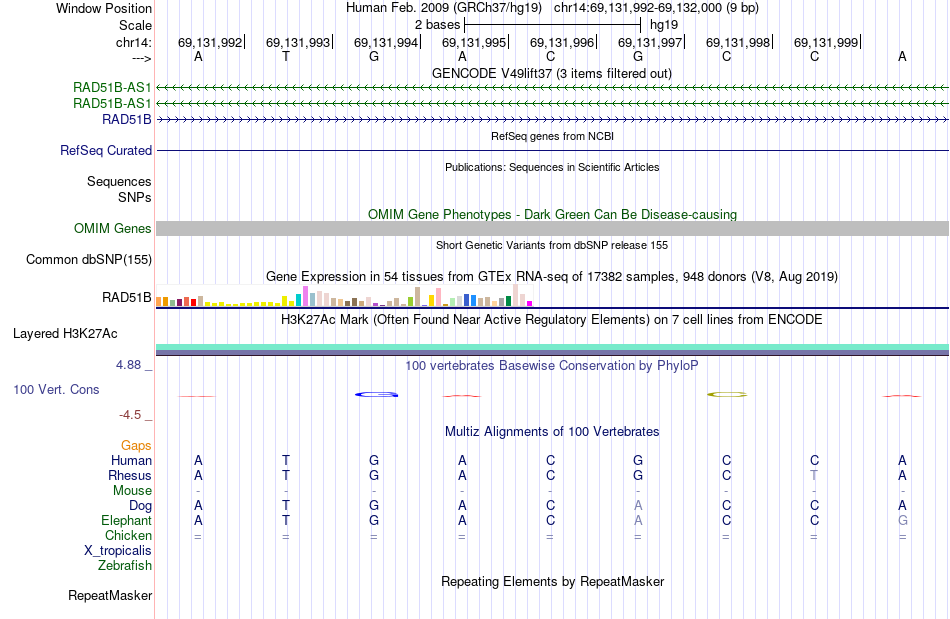Click the PhyloP Basewise Conservation title
Image resolution: width=950 pixels, height=619 pixels.
[x=551, y=366]
